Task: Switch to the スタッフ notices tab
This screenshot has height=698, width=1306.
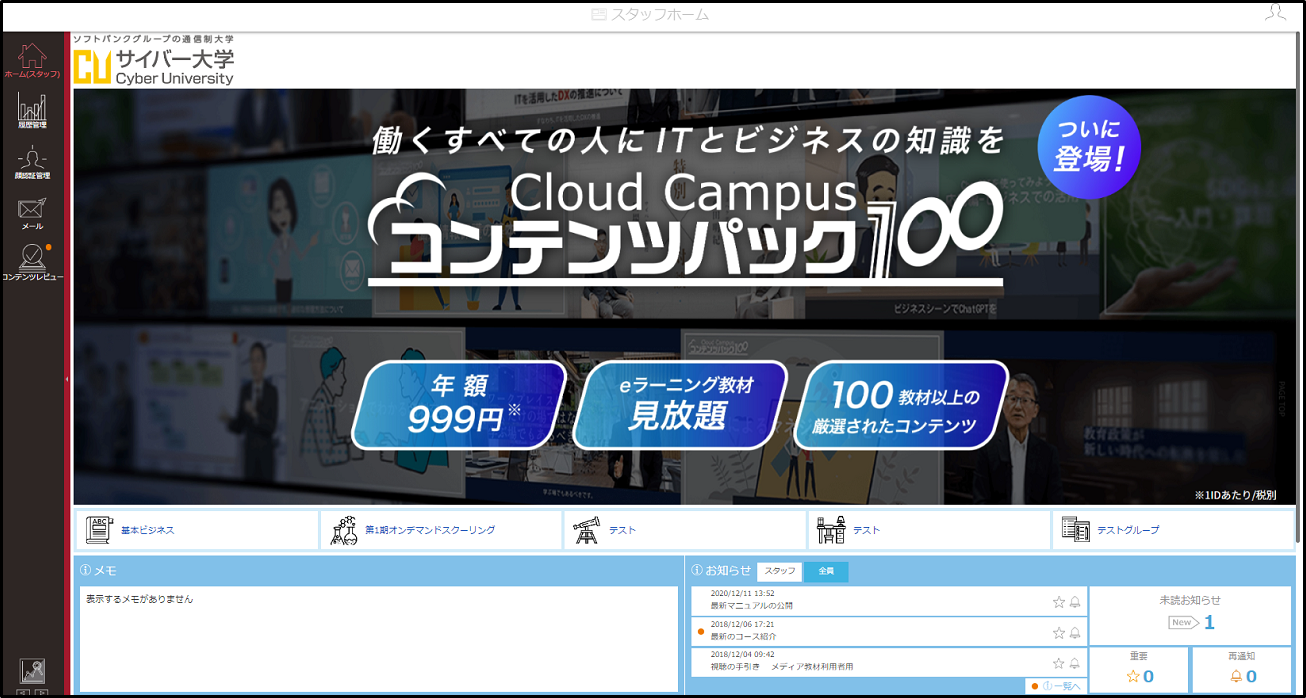Action: point(780,571)
